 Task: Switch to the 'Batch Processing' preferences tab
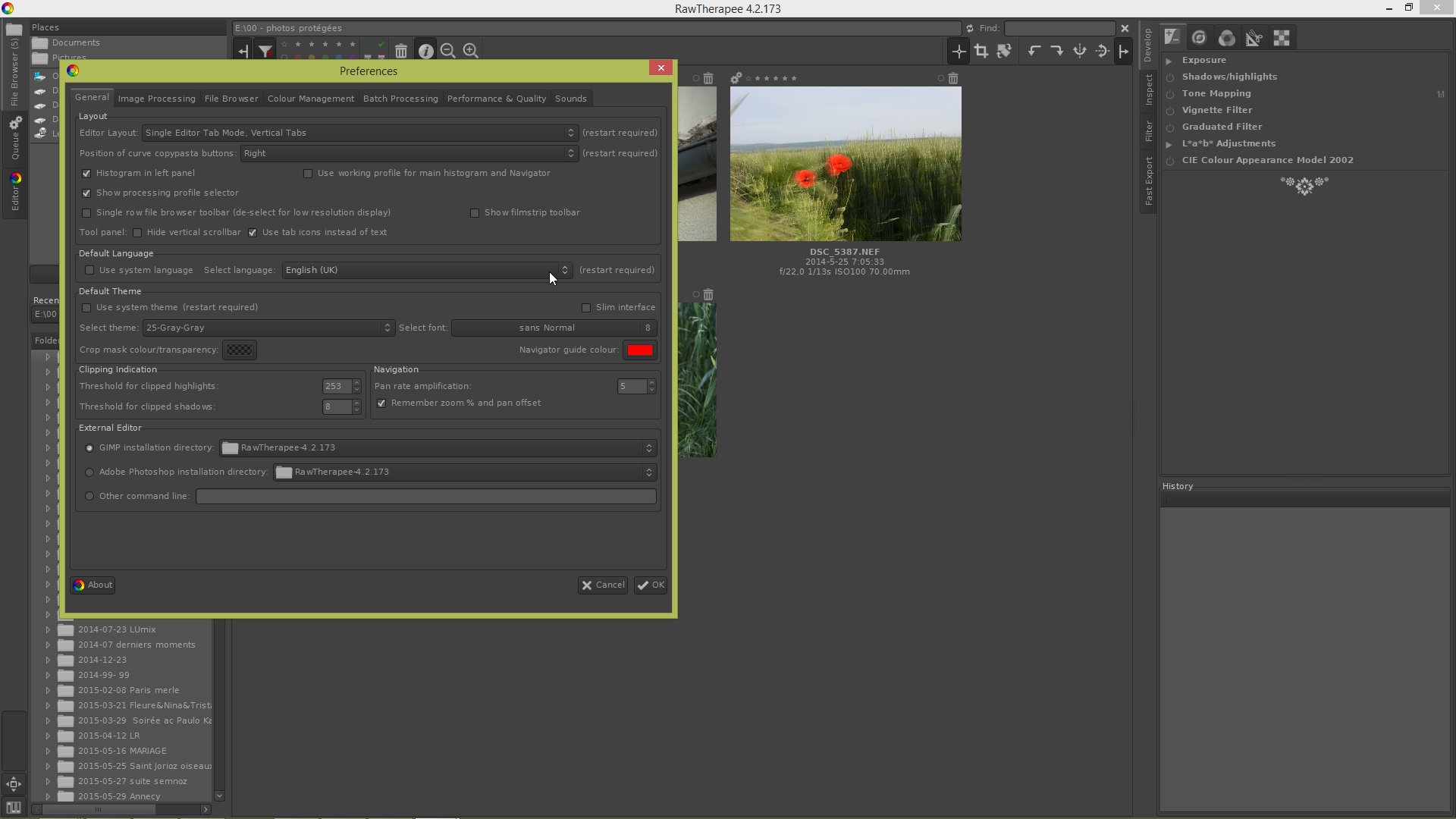[x=400, y=99]
